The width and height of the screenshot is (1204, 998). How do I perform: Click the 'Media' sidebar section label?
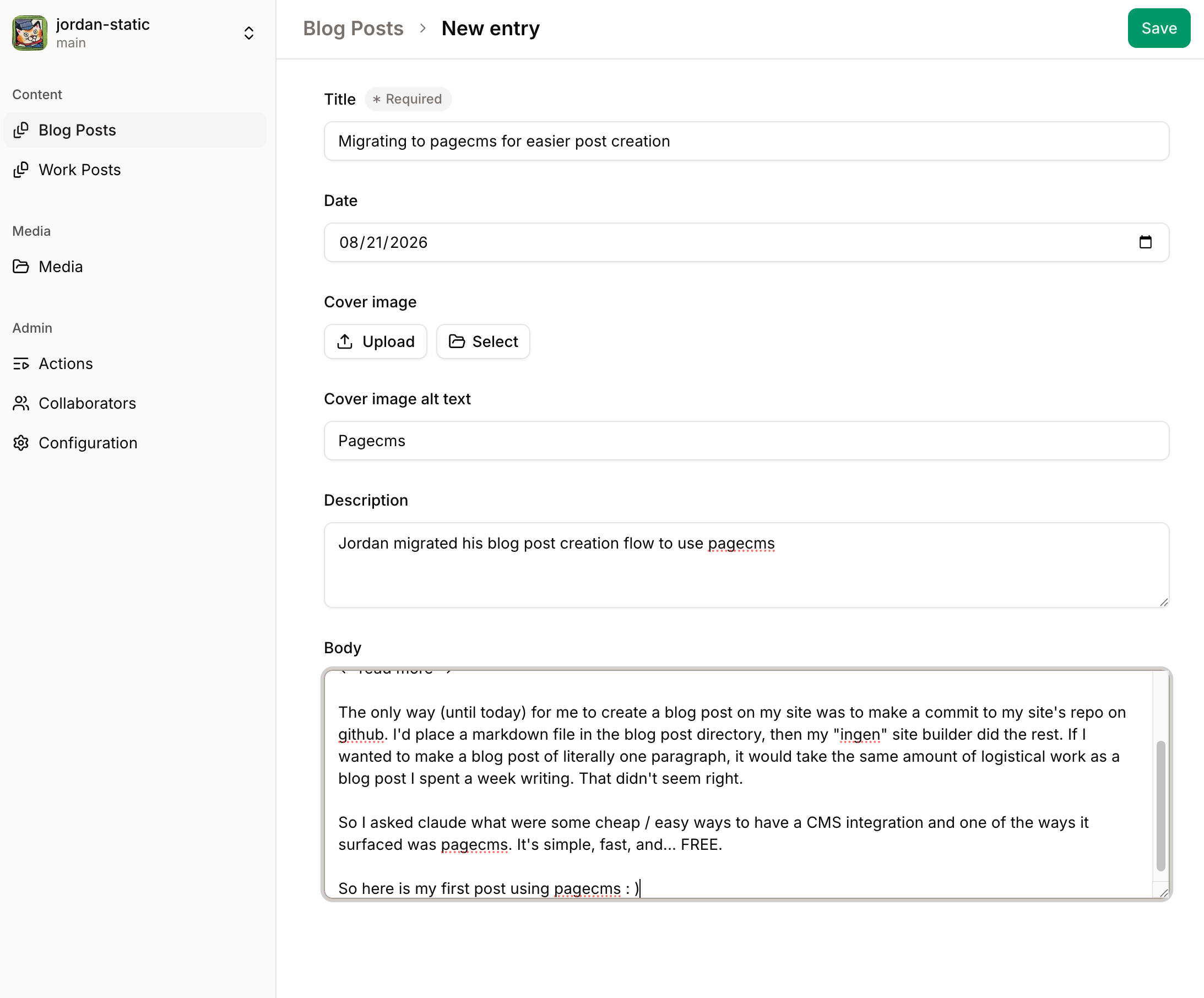tap(31, 231)
